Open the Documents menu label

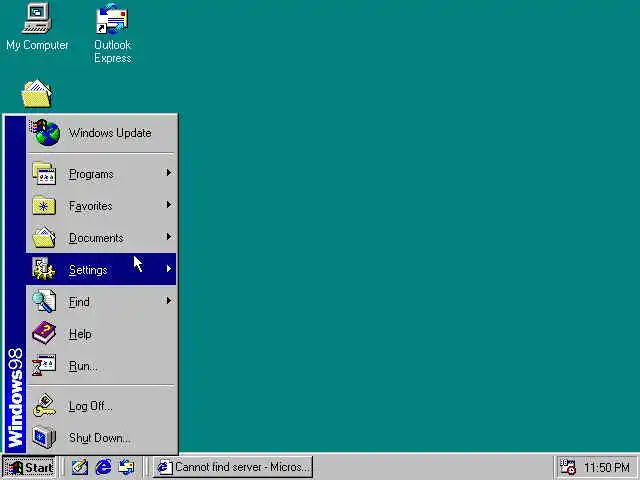96,238
